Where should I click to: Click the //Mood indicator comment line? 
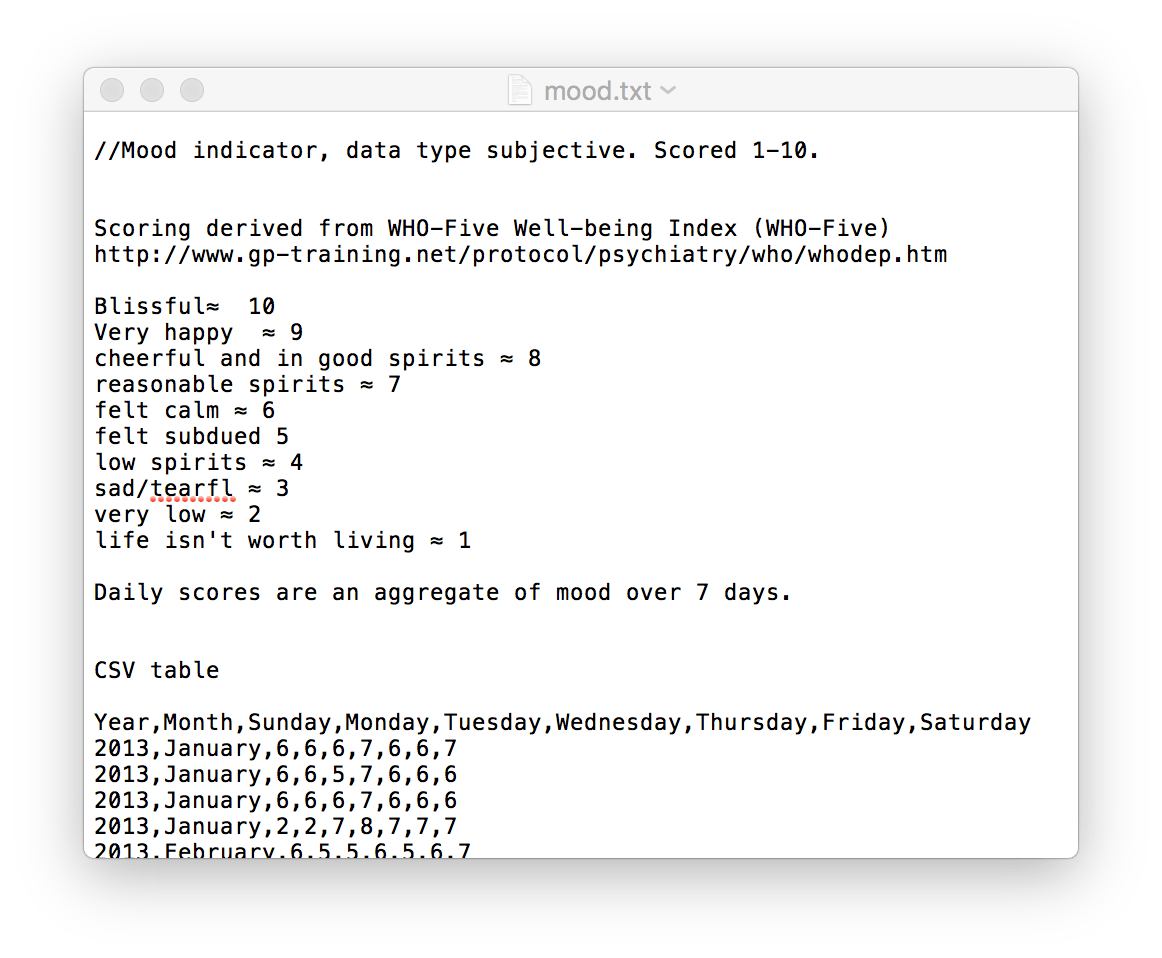456,150
